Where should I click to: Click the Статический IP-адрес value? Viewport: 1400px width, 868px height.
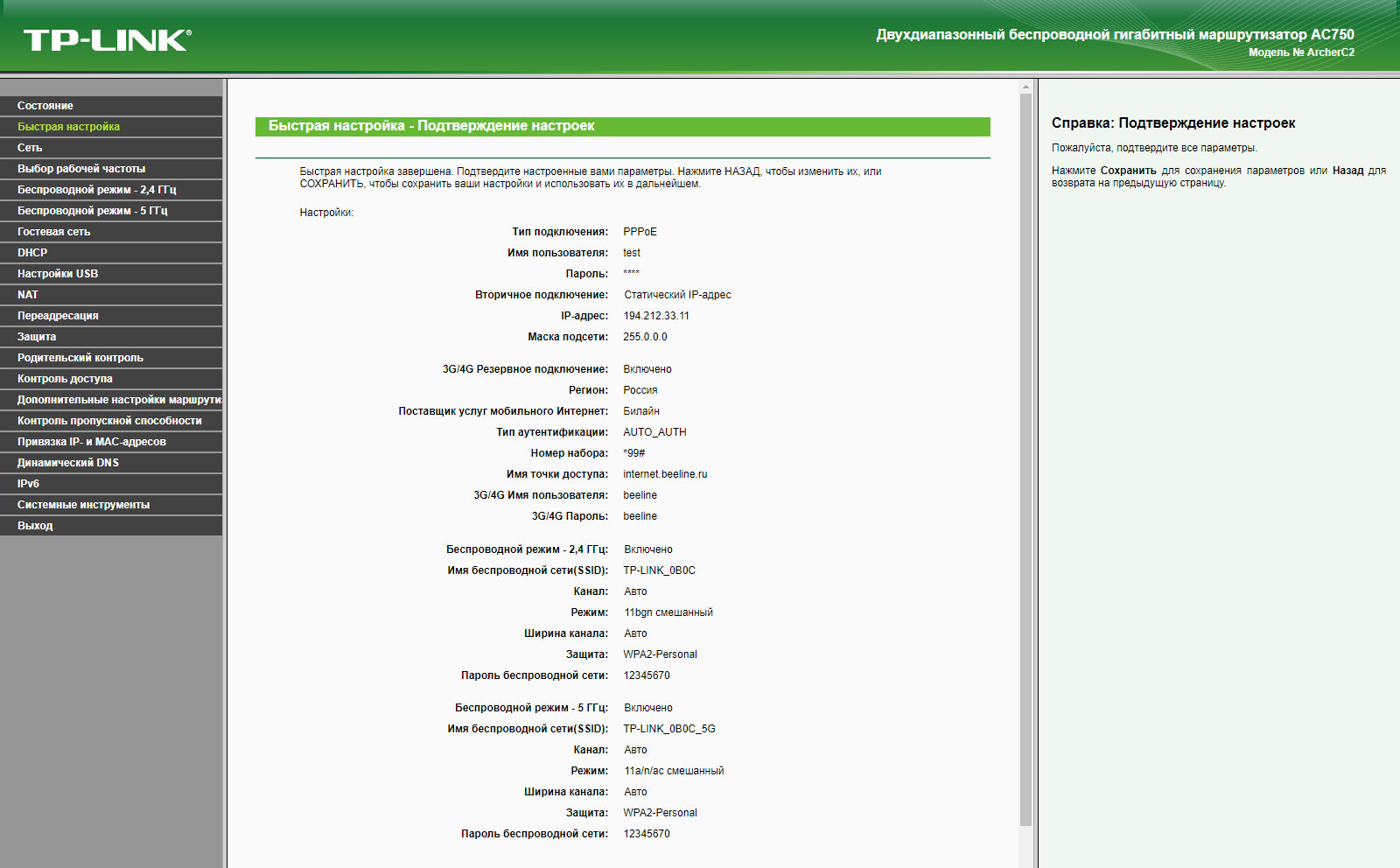pos(677,295)
